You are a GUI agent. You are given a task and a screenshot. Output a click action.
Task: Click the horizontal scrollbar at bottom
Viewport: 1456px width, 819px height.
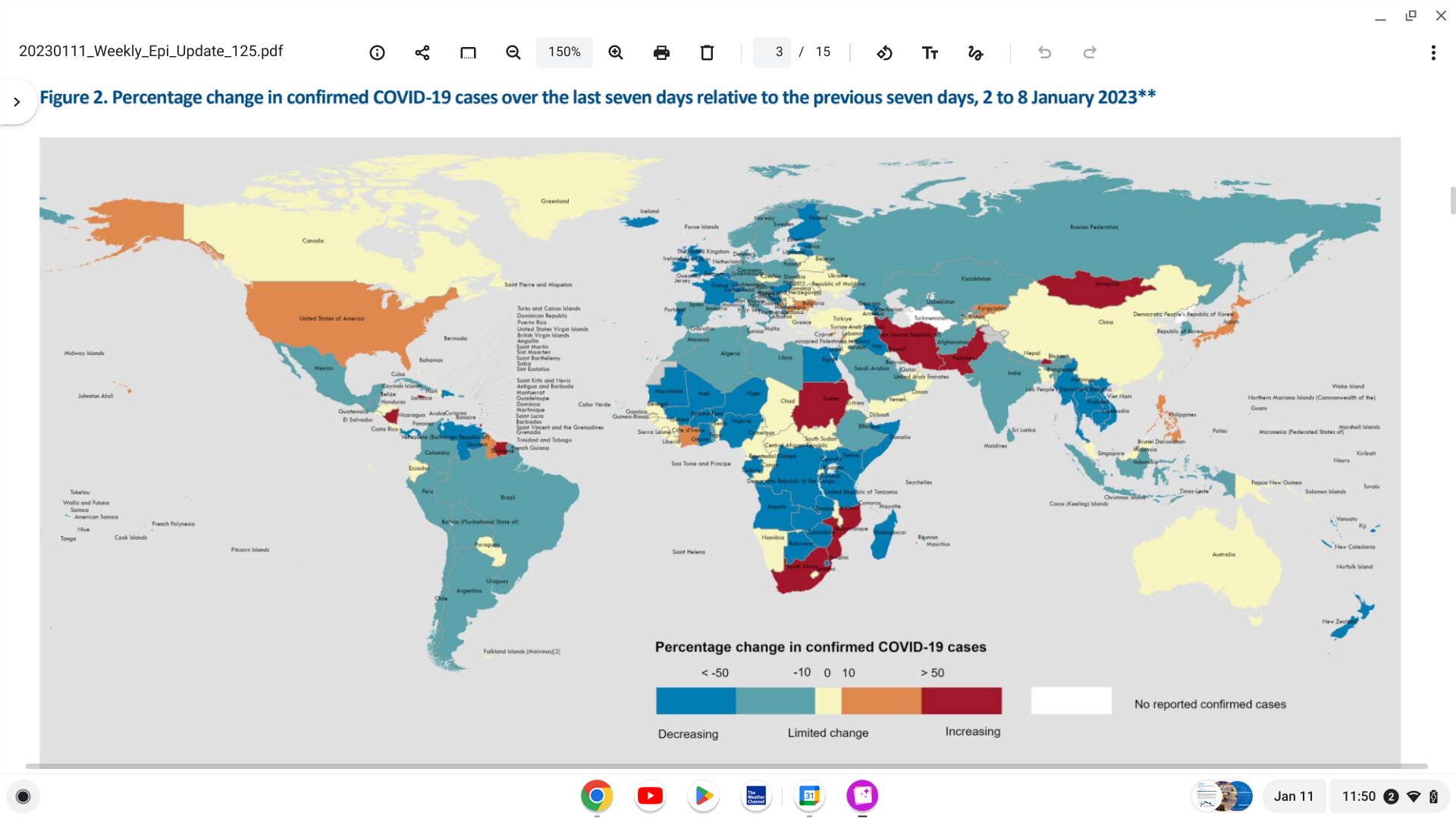coord(726,766)
